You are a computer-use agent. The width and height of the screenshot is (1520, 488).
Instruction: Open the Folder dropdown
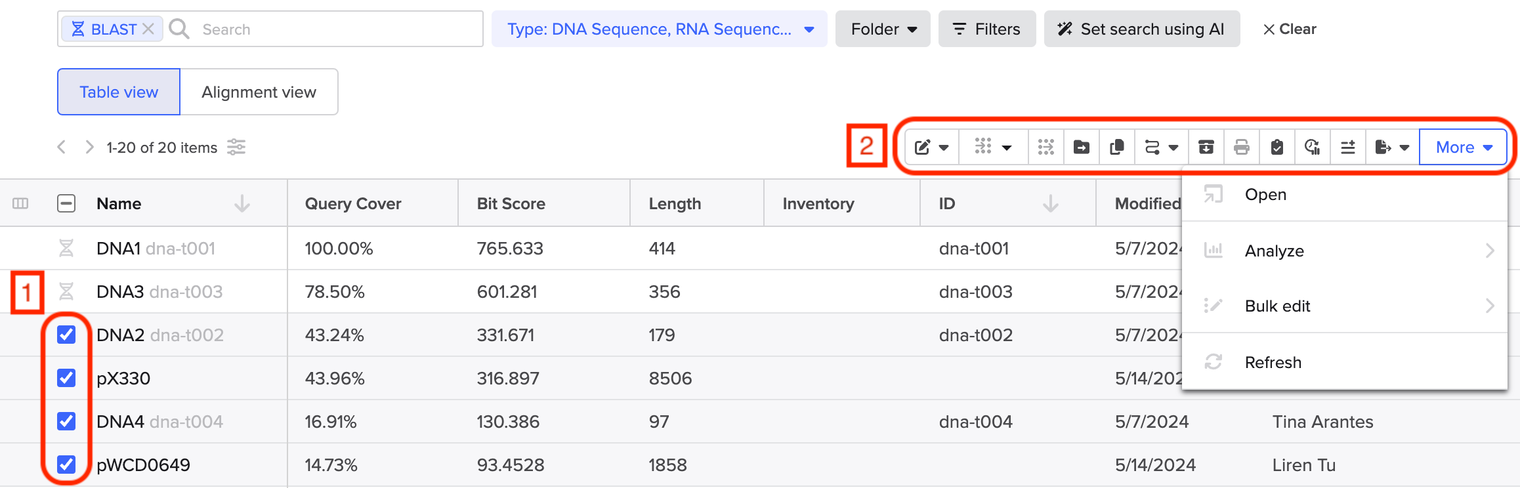tap(883, 29)
